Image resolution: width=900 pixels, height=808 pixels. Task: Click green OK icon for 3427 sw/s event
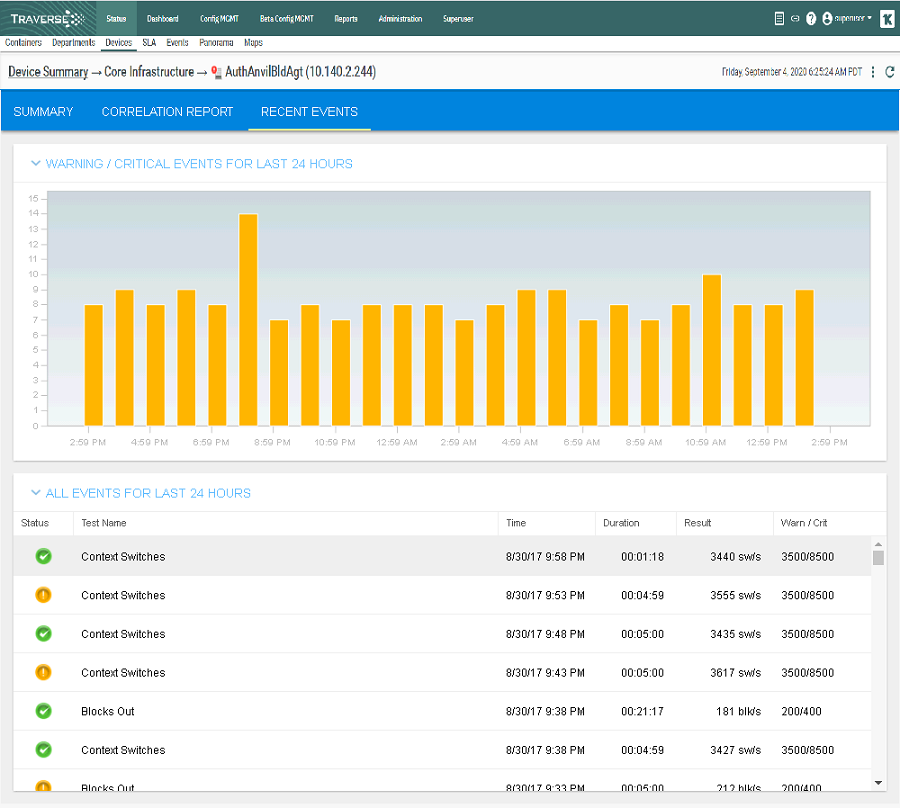[x=44, y=749]
